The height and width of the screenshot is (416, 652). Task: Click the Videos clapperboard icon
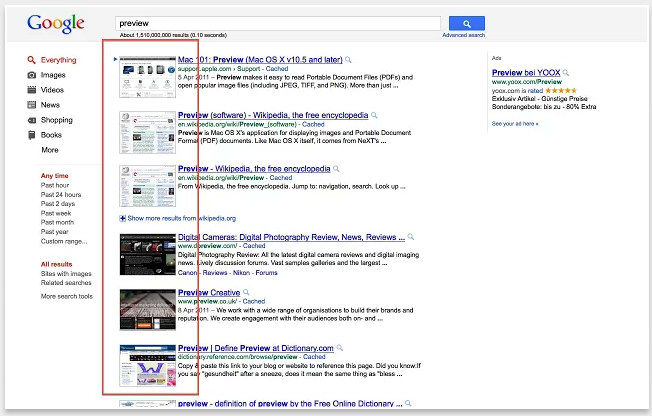(32, 90)
